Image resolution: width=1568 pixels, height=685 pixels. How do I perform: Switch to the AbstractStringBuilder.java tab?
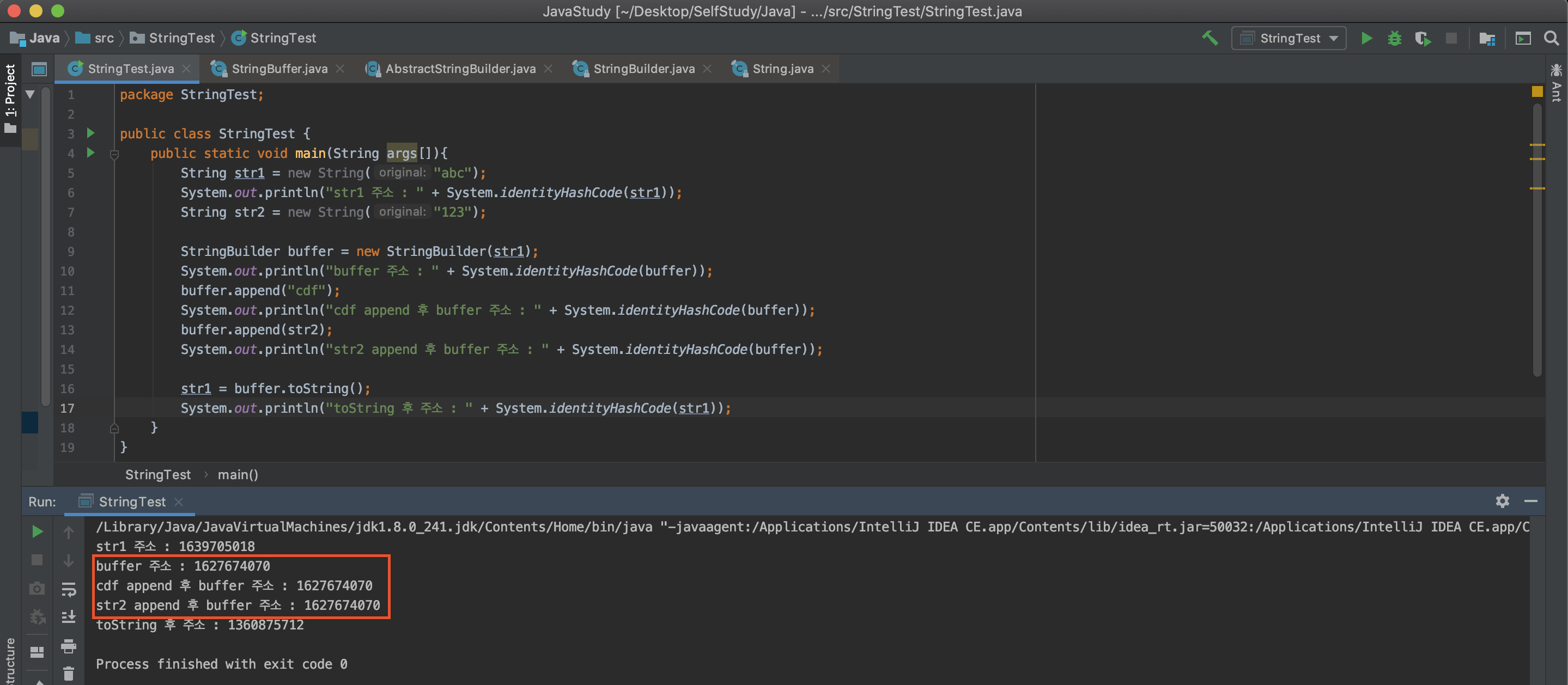tap(460, 69)
